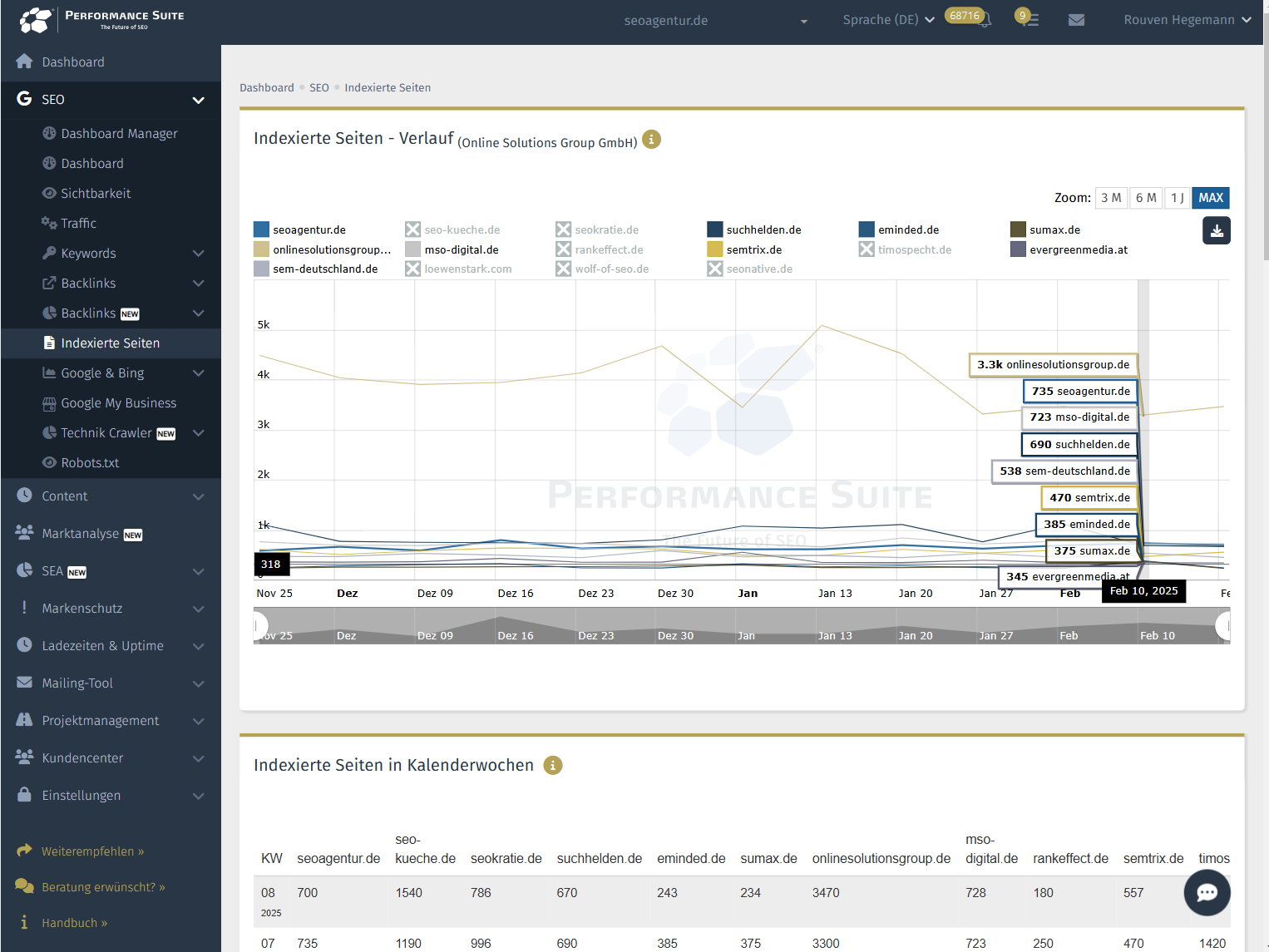Set zoom to 3 M
Image resolution: width=1269 pixels, height=952 pixels.
[1111, 198]
